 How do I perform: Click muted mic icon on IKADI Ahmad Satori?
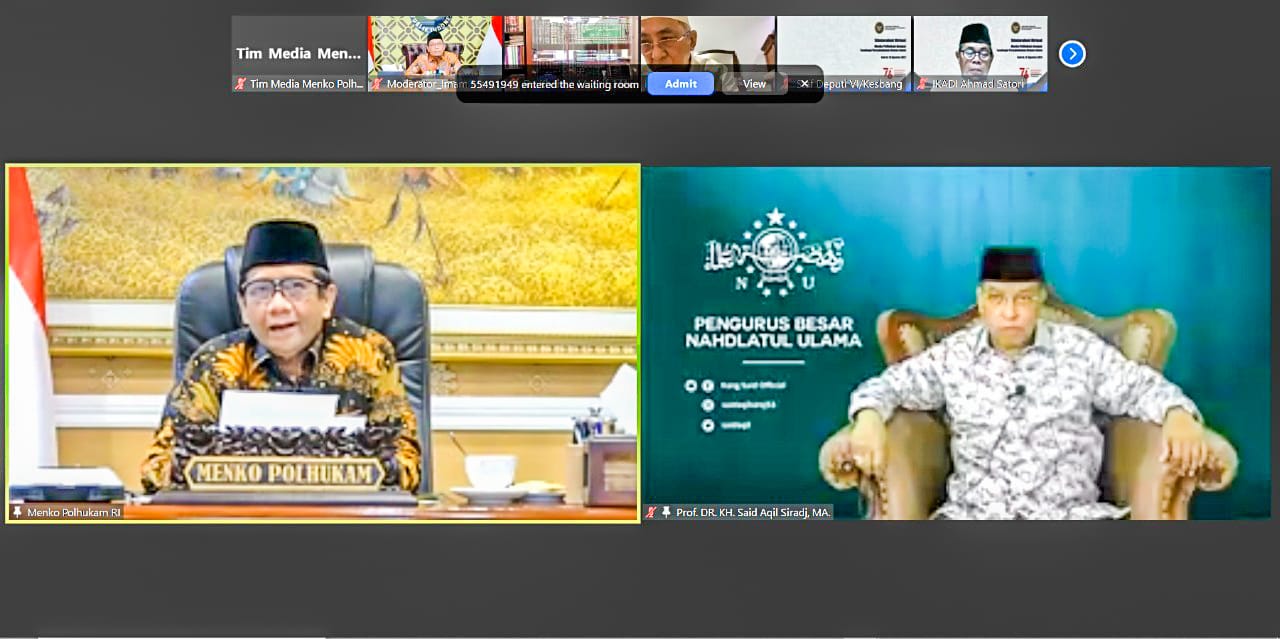(x=922, y=84)
